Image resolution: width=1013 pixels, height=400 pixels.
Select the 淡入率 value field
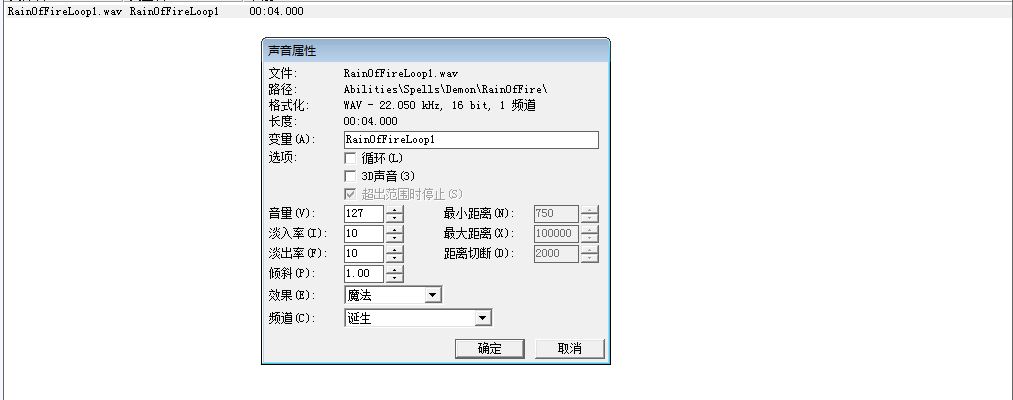pyautogui.click(x=363, y=234)
